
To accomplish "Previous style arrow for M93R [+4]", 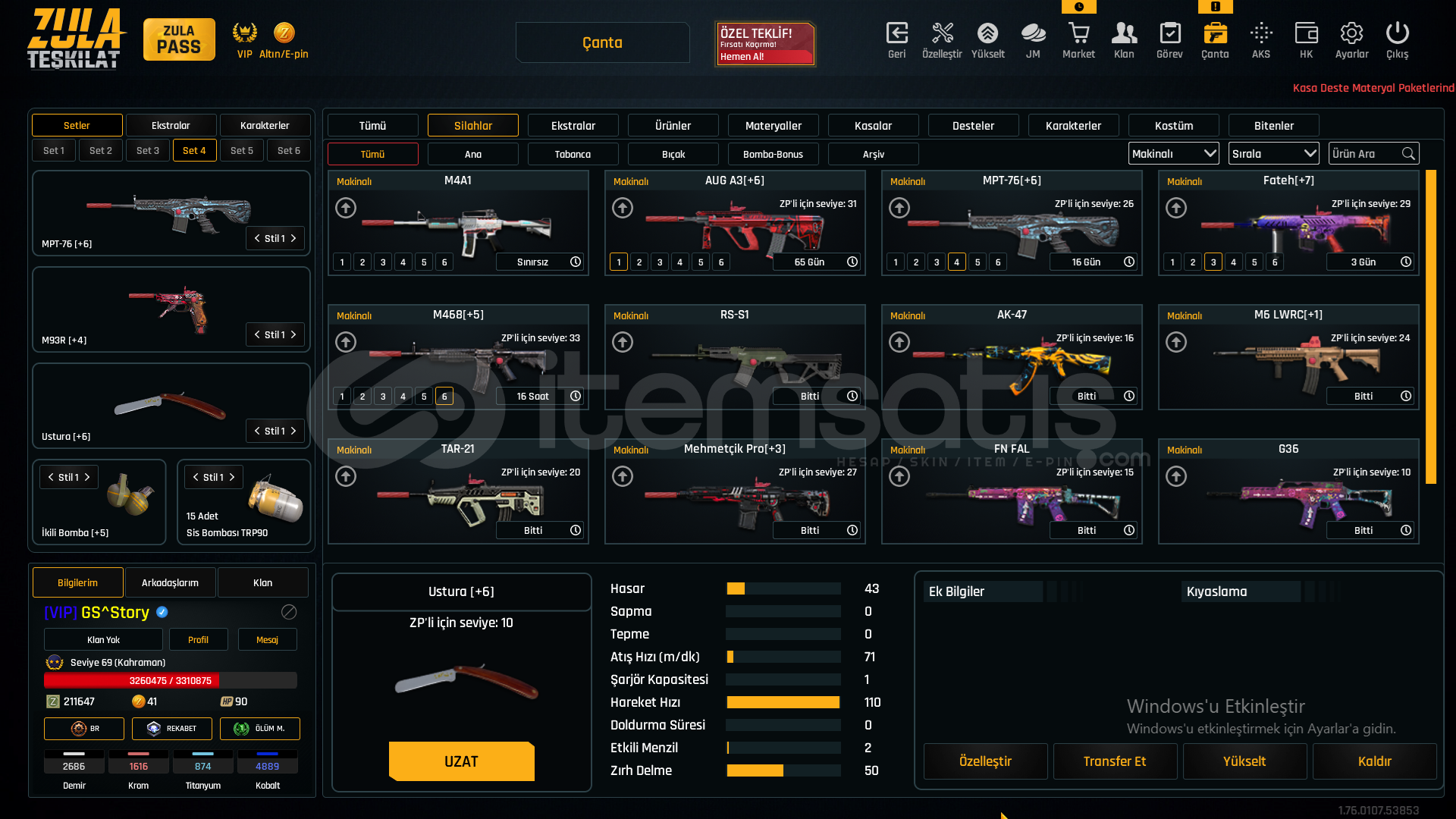I will click(x=257, y=335).
